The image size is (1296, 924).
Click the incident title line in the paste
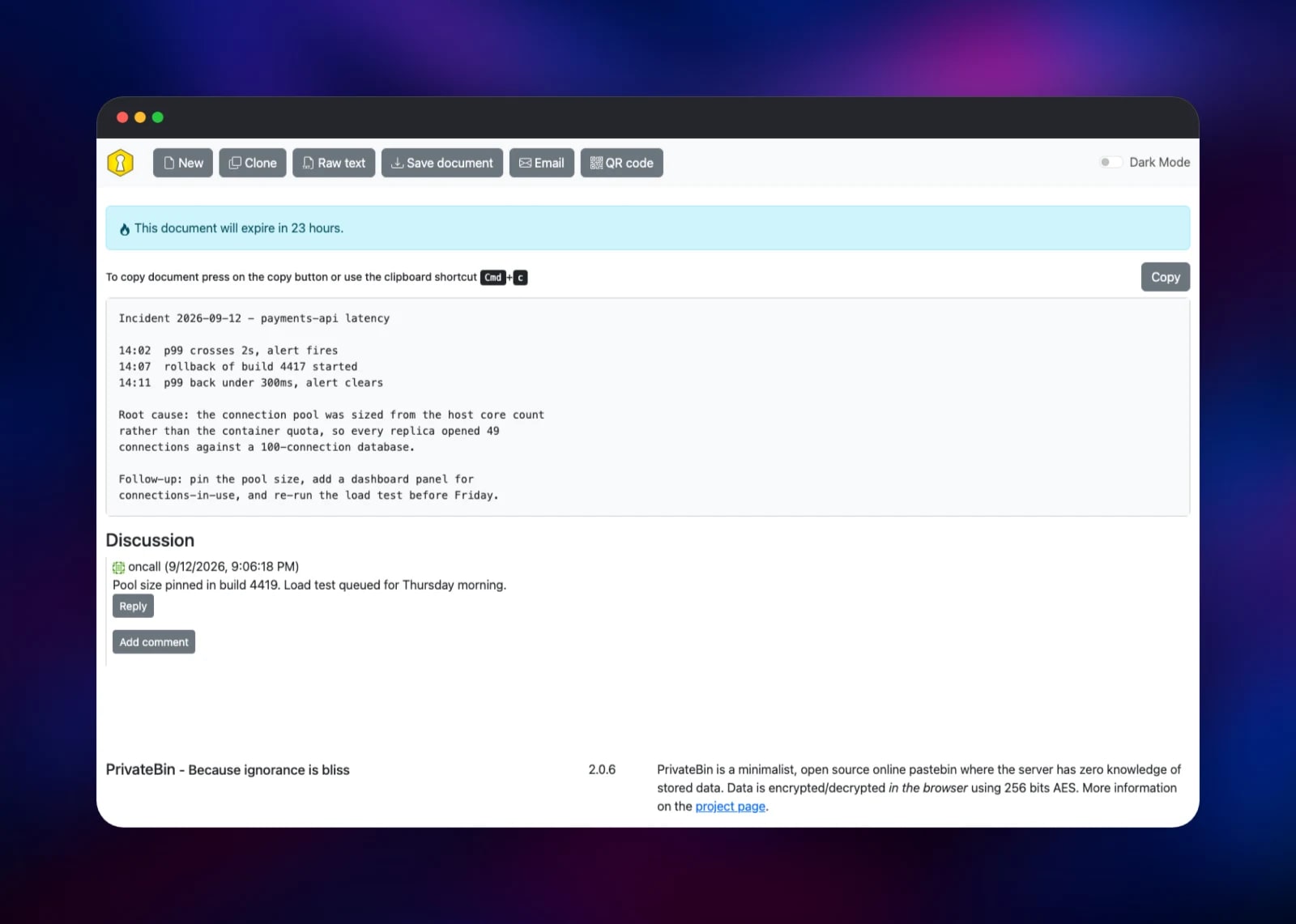pos(254,318)
